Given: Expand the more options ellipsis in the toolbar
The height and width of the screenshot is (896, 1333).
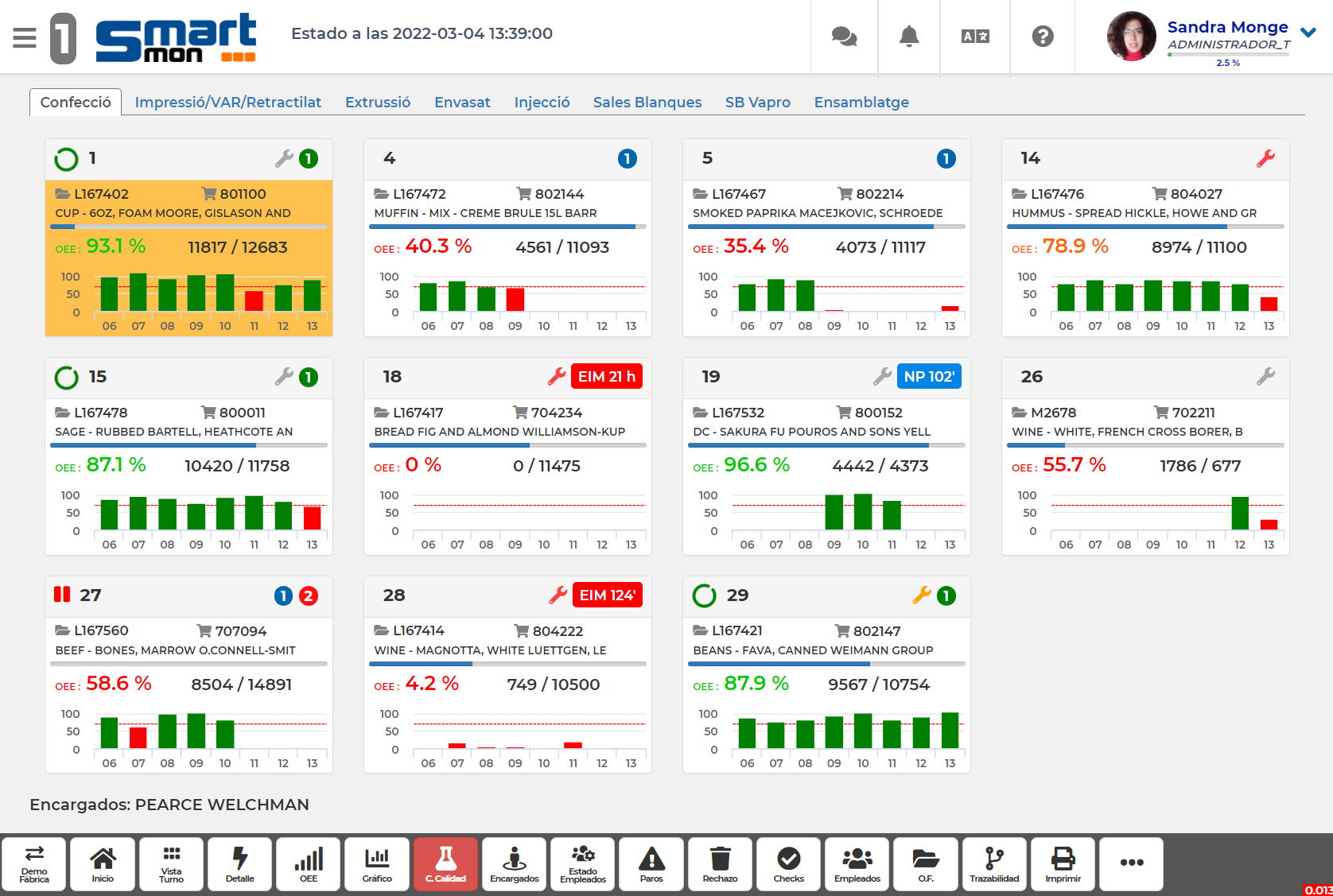Looking at the screenshot, I should pos(1132,864).
